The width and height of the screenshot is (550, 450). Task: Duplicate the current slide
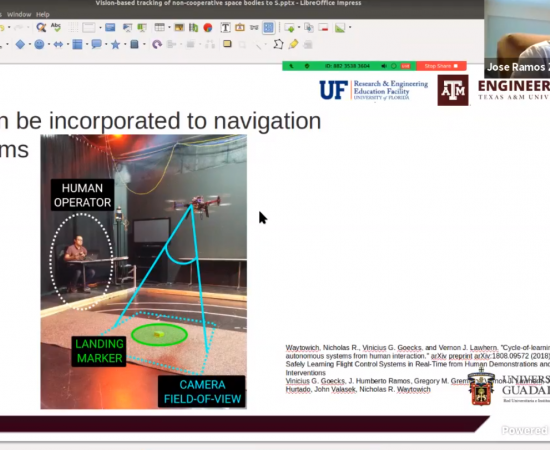pyautogui.click(x=309, y=27)
